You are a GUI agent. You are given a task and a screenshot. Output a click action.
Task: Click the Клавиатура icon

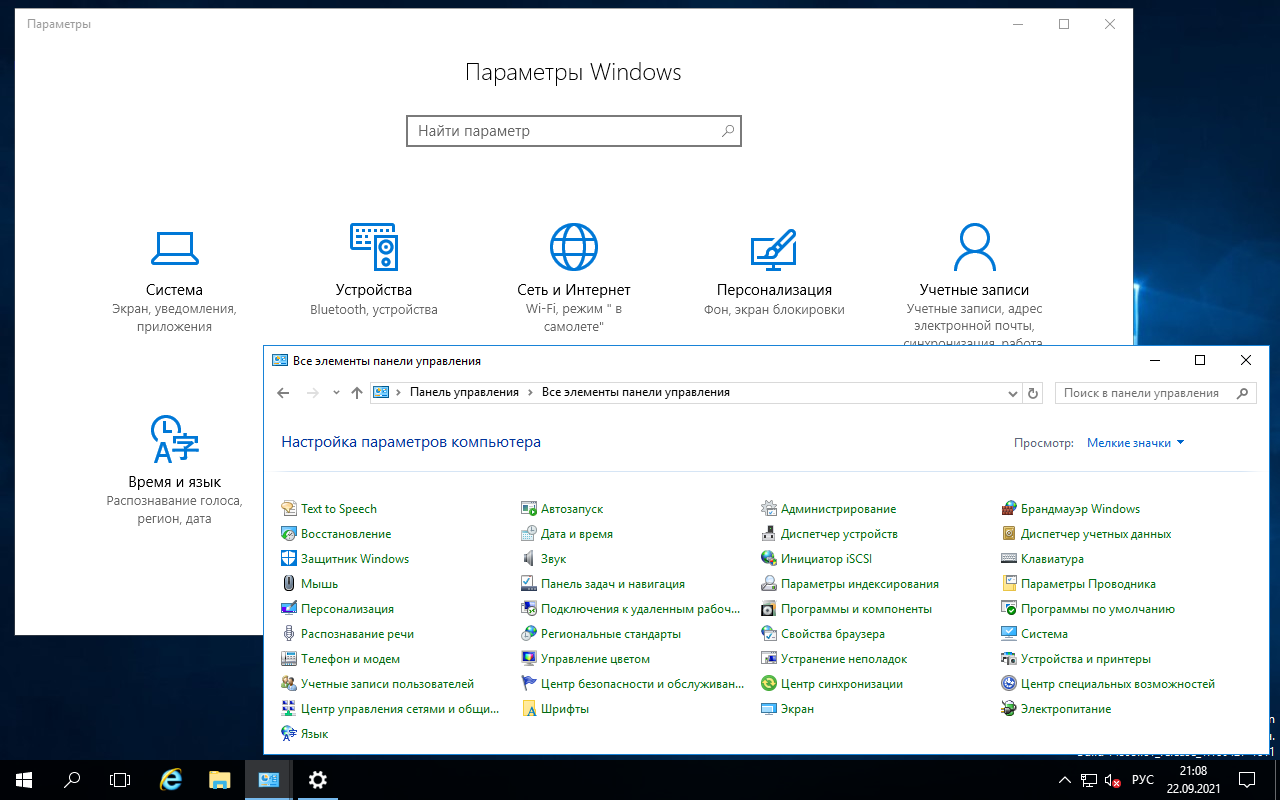click(x=1009, y=559)
